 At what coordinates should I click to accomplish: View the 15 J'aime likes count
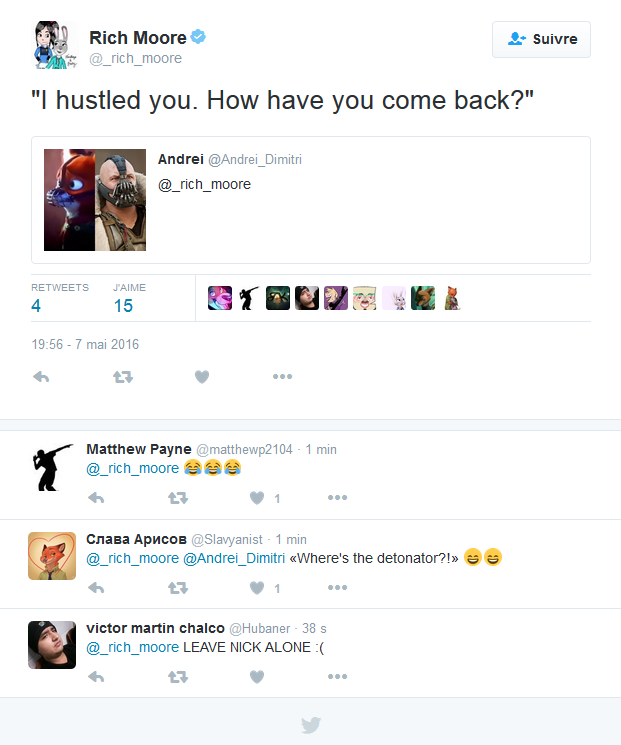[x=123, y=306]
